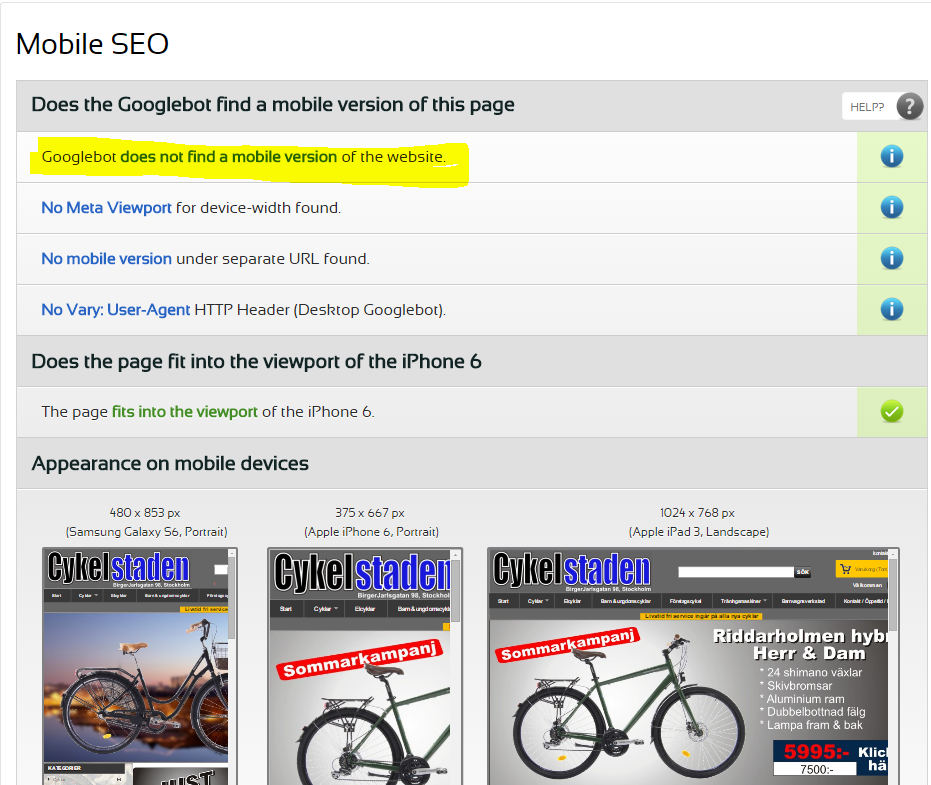Follow the No mobile version link
931x785 pixels.
coord(106,259)
